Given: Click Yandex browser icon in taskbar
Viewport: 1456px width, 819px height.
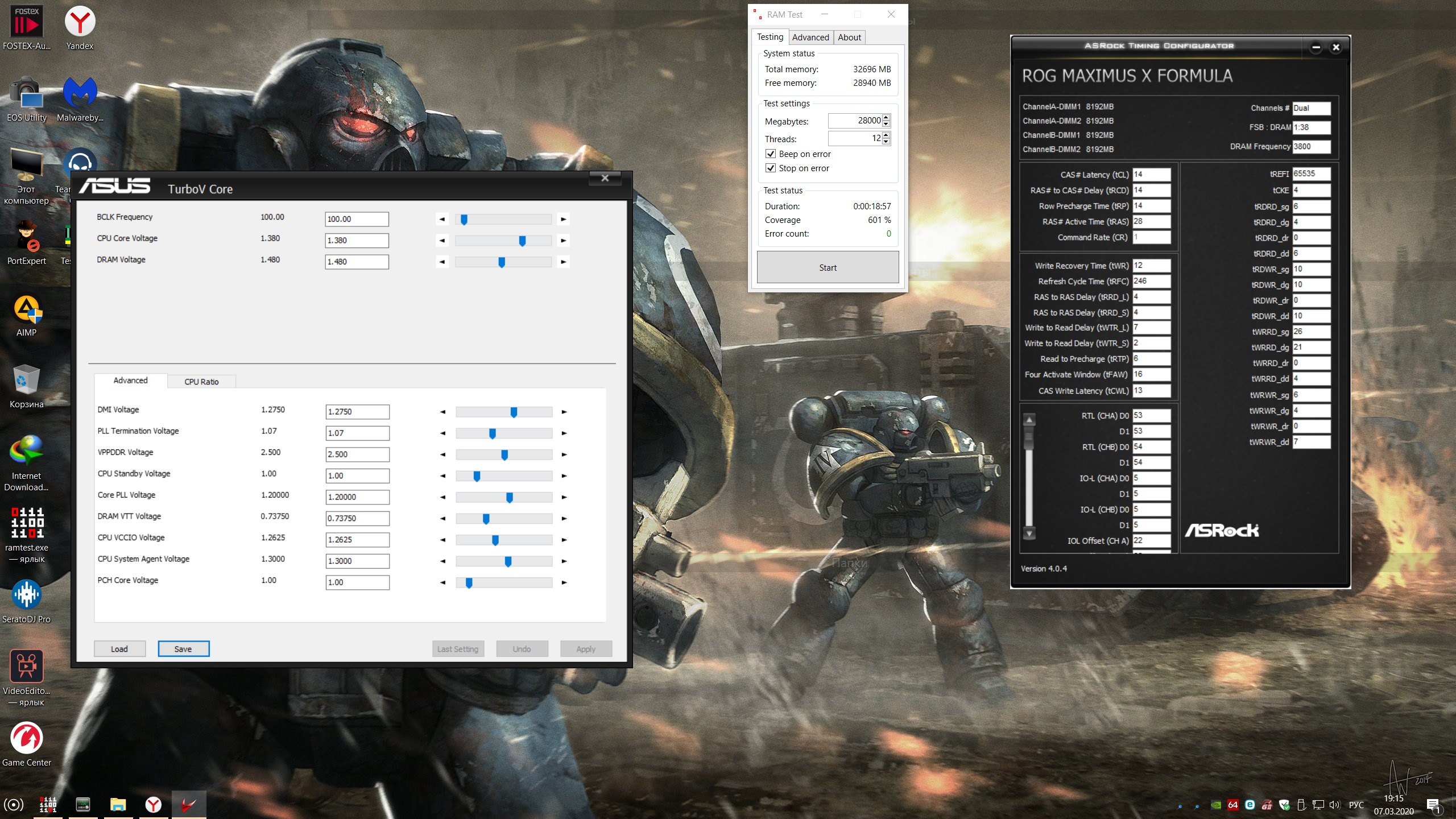Looking at the screenshot, I should (x=153, y=804).
